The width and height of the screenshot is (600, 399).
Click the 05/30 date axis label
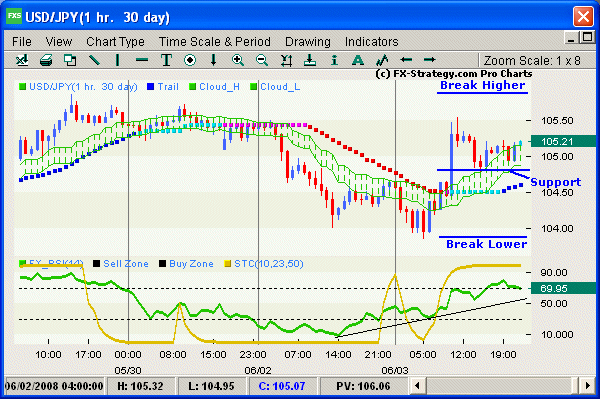tap(128, 370)
